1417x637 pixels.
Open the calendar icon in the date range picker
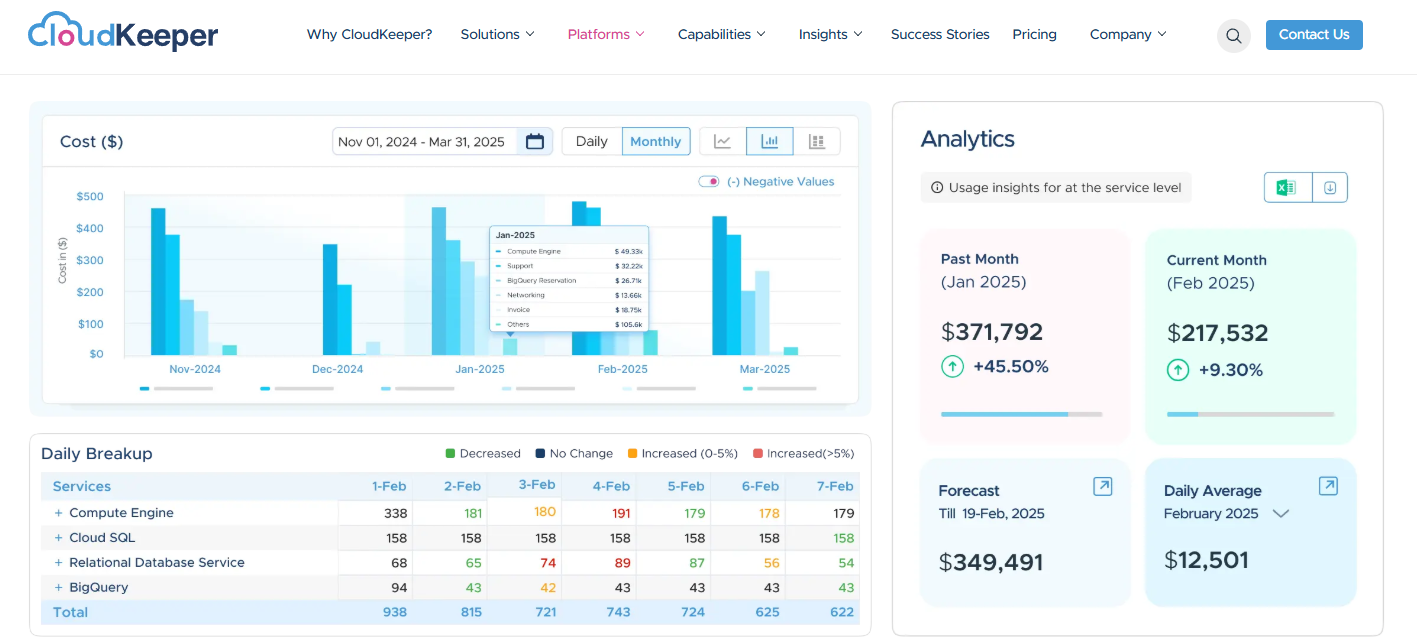[x=536, y=141]
